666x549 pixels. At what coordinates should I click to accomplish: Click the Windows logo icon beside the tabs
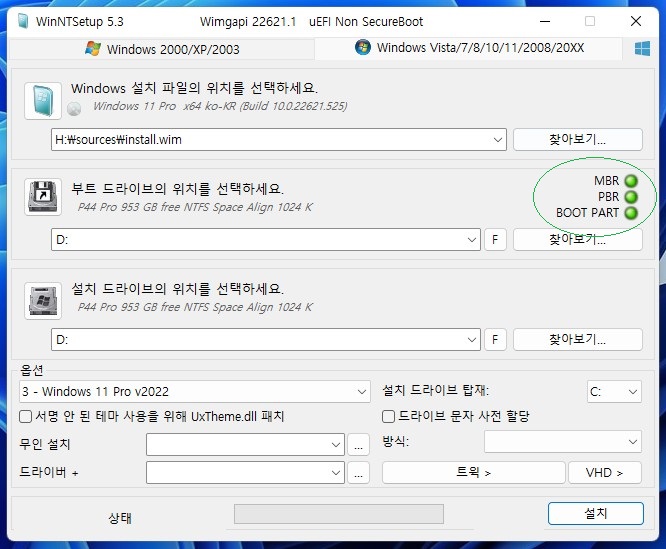[x=642, y=48]
